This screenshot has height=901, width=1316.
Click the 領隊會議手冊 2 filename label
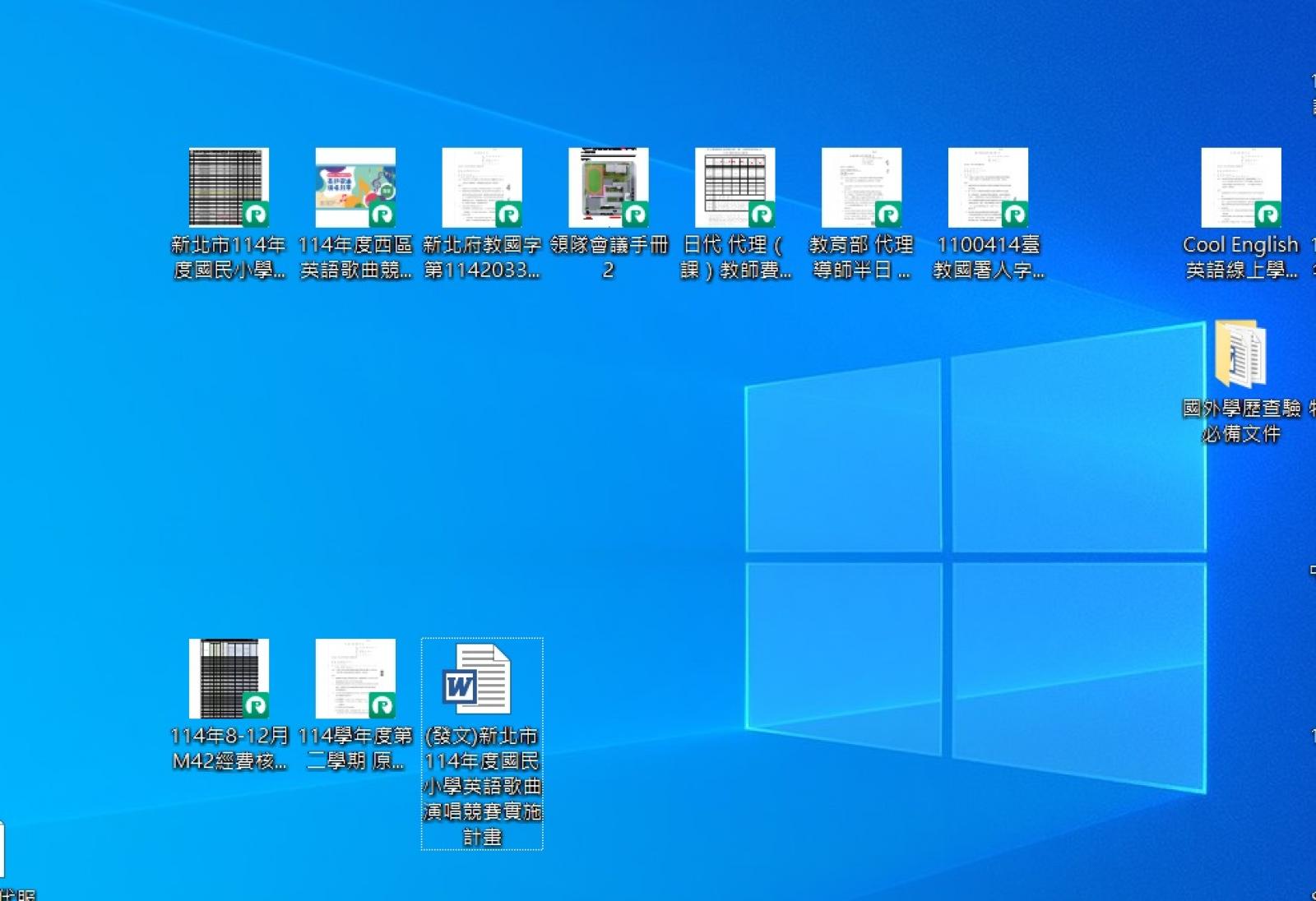pos(609,256)
